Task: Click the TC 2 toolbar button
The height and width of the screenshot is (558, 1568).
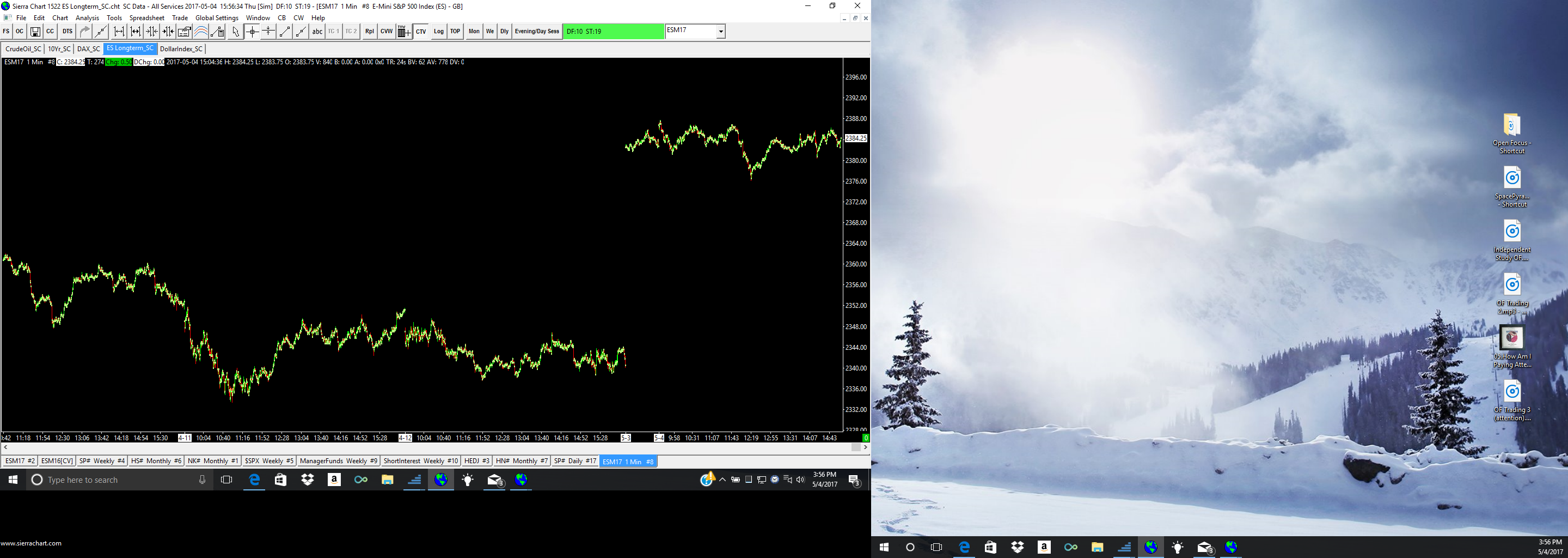Action: click(x=351, y=32)
